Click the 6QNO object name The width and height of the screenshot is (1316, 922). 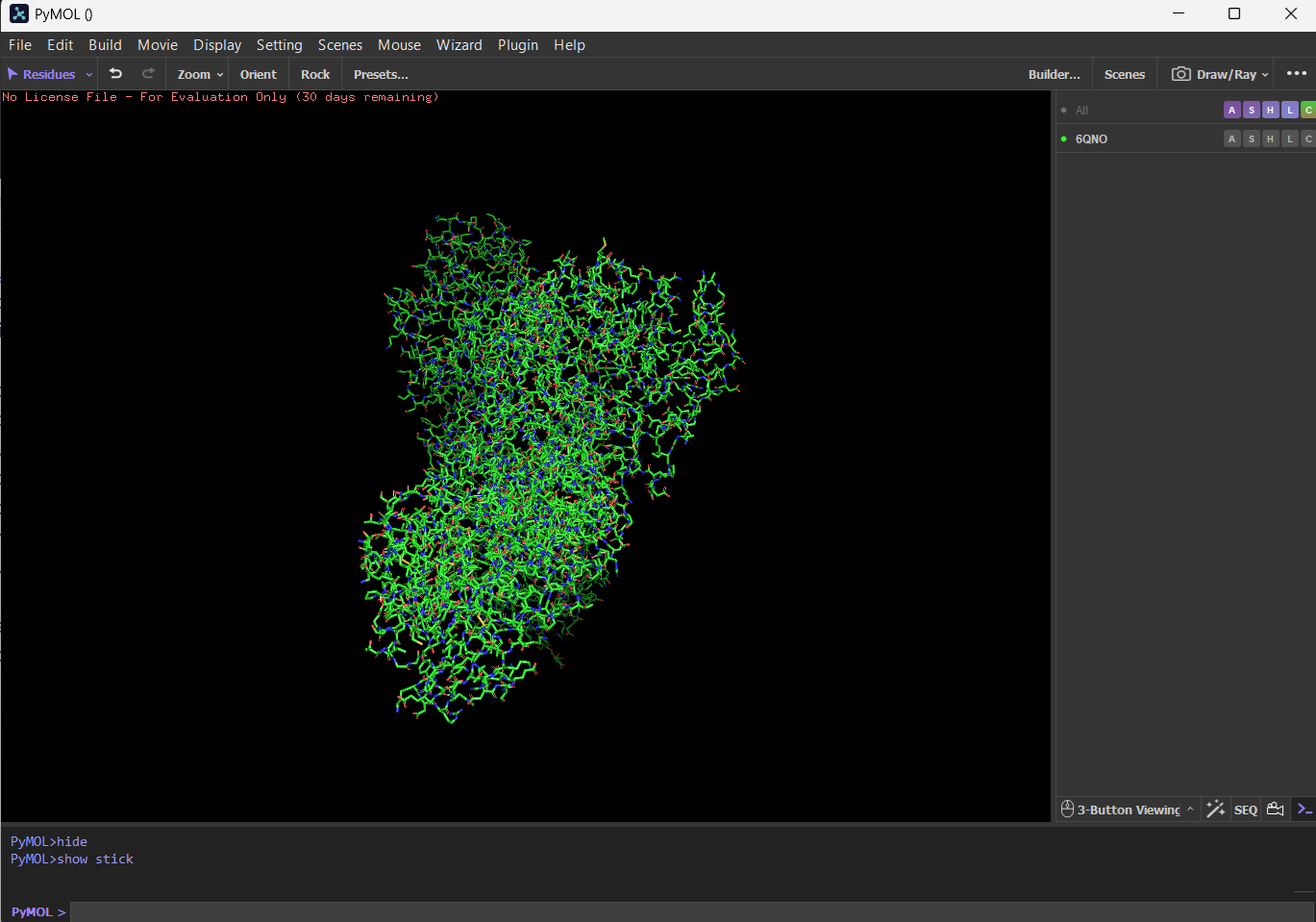click(x=1091, y=139)
